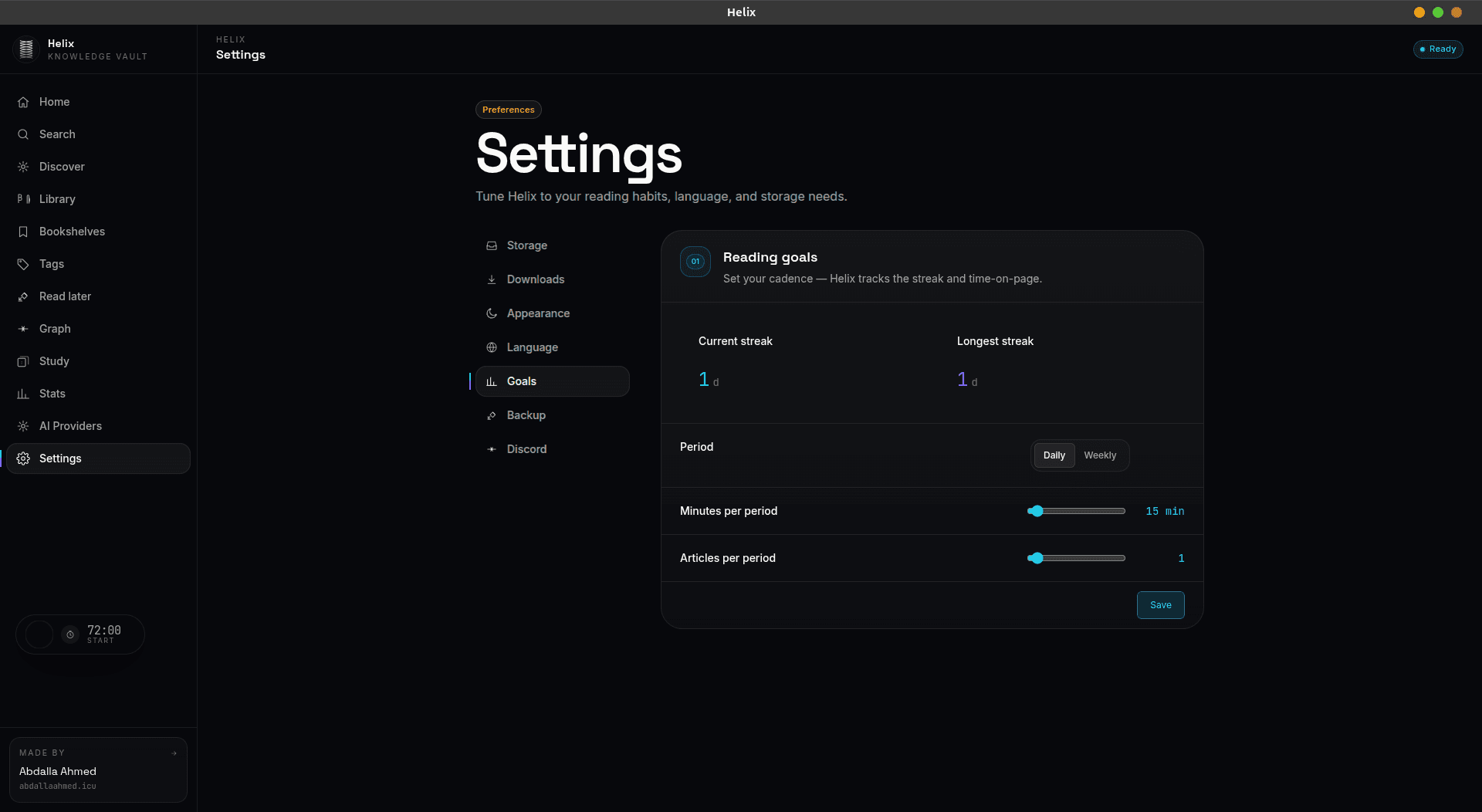Click the arrow on the Made By card
1482x812 pixels.
point(174,753)
